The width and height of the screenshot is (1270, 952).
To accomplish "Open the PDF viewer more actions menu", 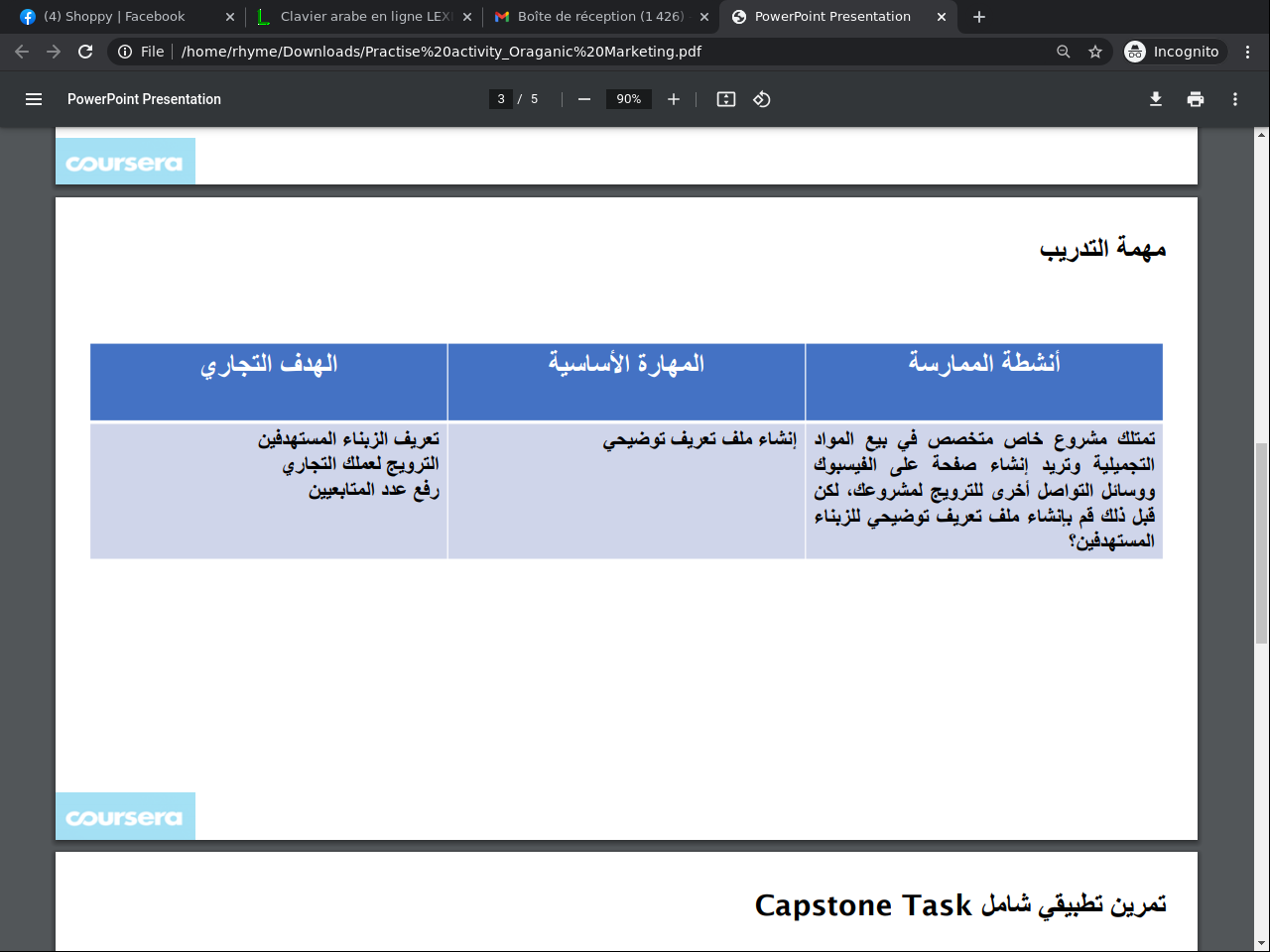I will click(1235, 99).
